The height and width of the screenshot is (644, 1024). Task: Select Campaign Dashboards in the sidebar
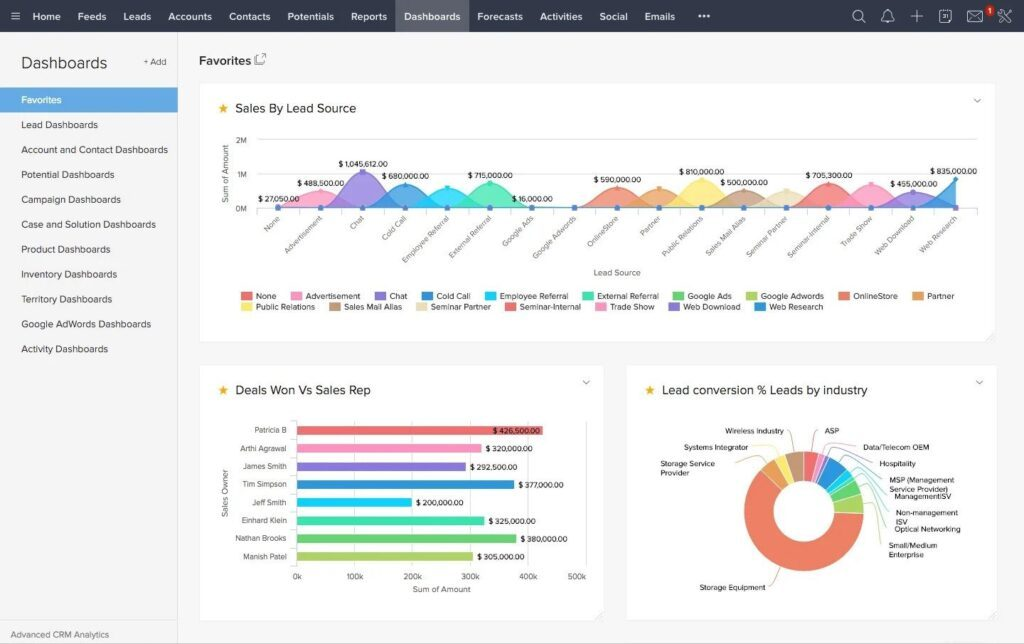73,199
